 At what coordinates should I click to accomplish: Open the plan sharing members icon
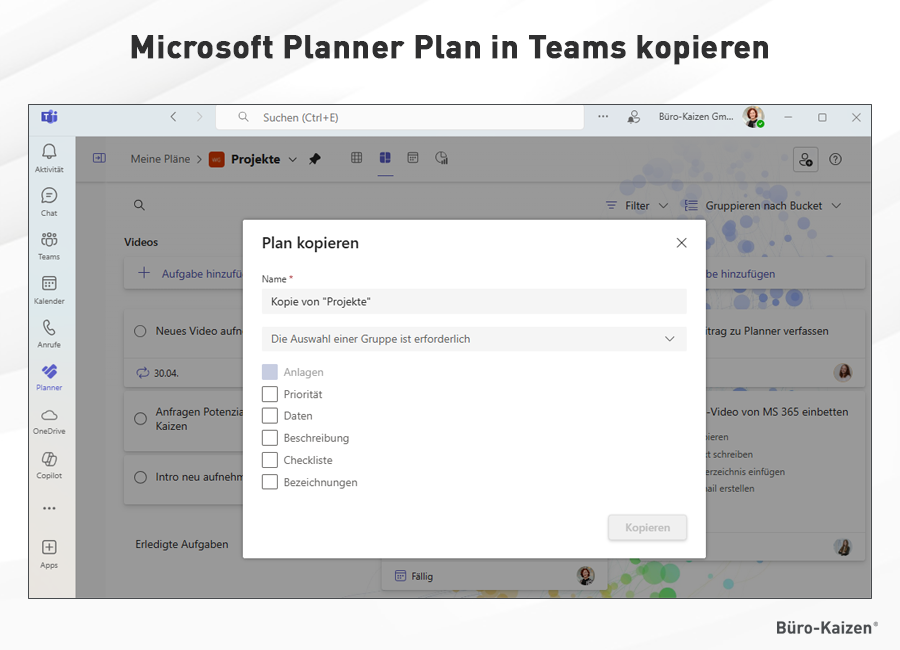click(805, 159)
